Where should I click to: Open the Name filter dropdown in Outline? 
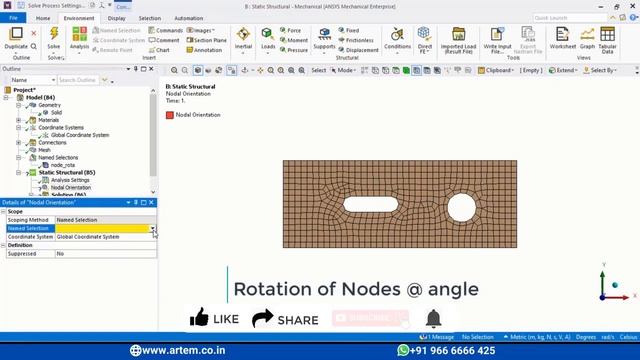click(x=53, y=80)
